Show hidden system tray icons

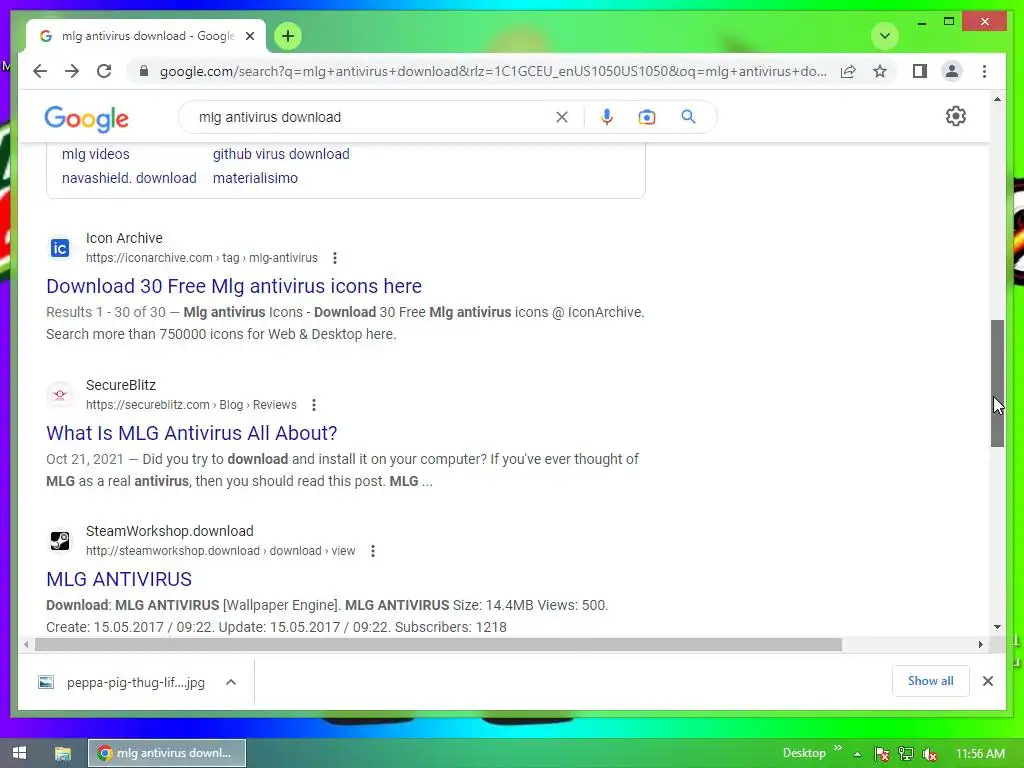857,754
